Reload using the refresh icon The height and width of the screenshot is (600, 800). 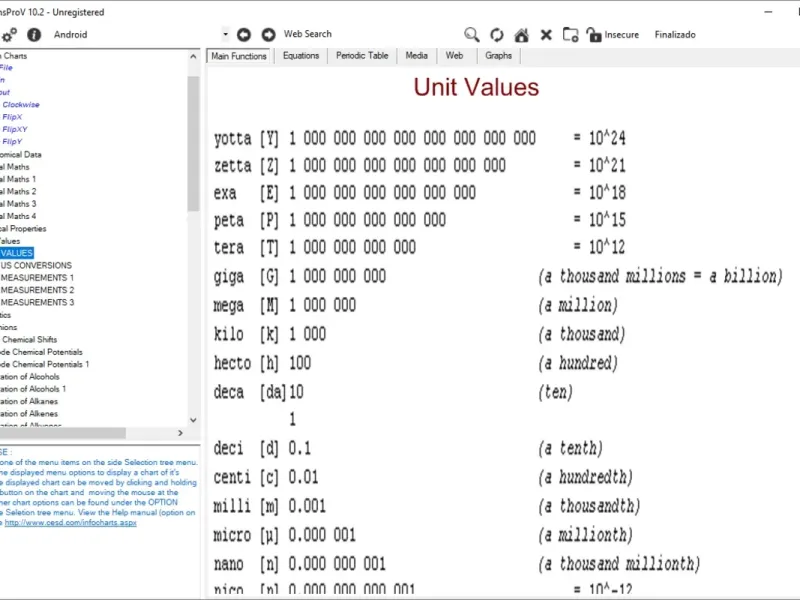click(x=496, y=35)
